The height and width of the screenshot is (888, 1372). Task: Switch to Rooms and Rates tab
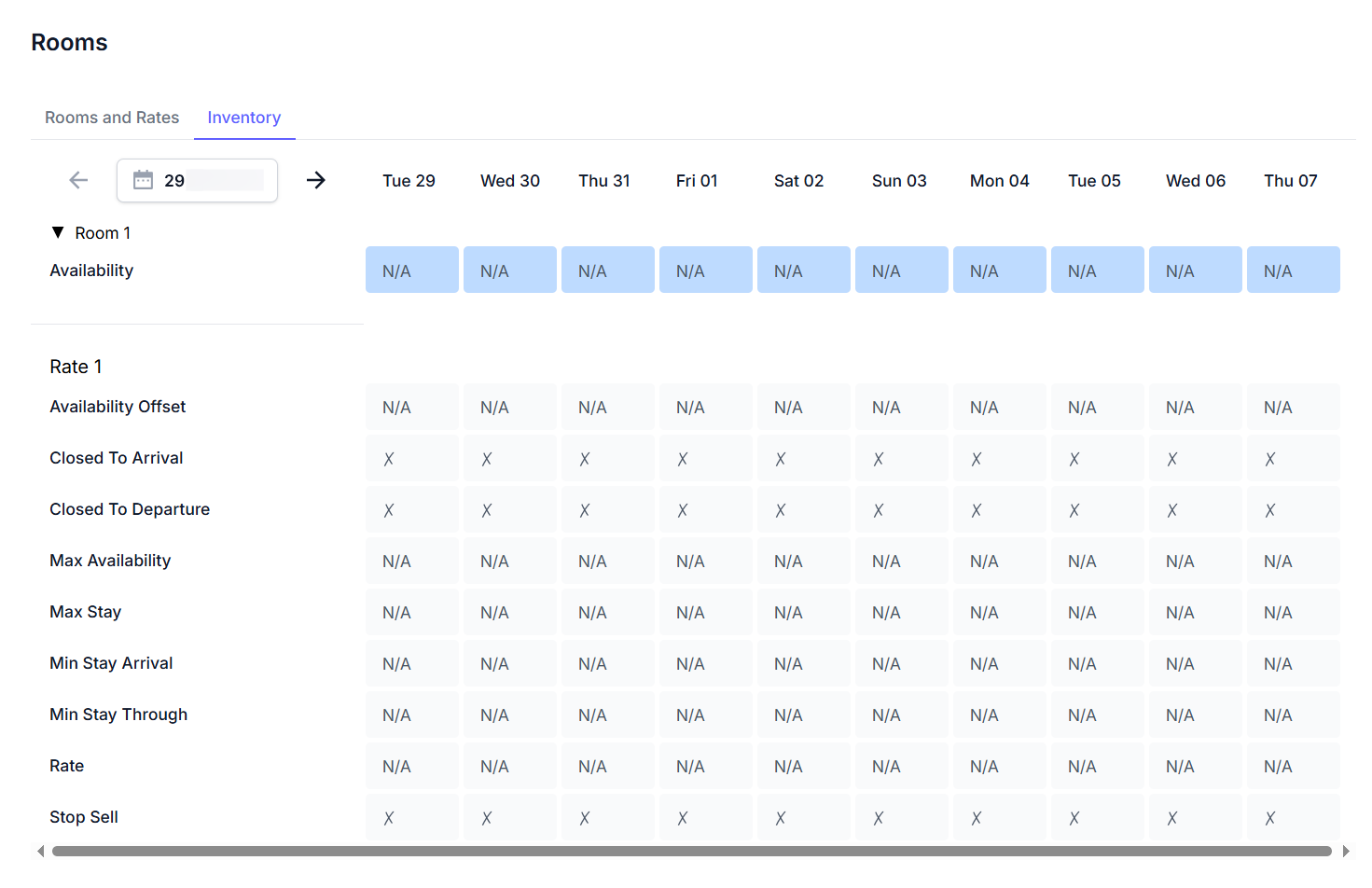tap(112, 118)
